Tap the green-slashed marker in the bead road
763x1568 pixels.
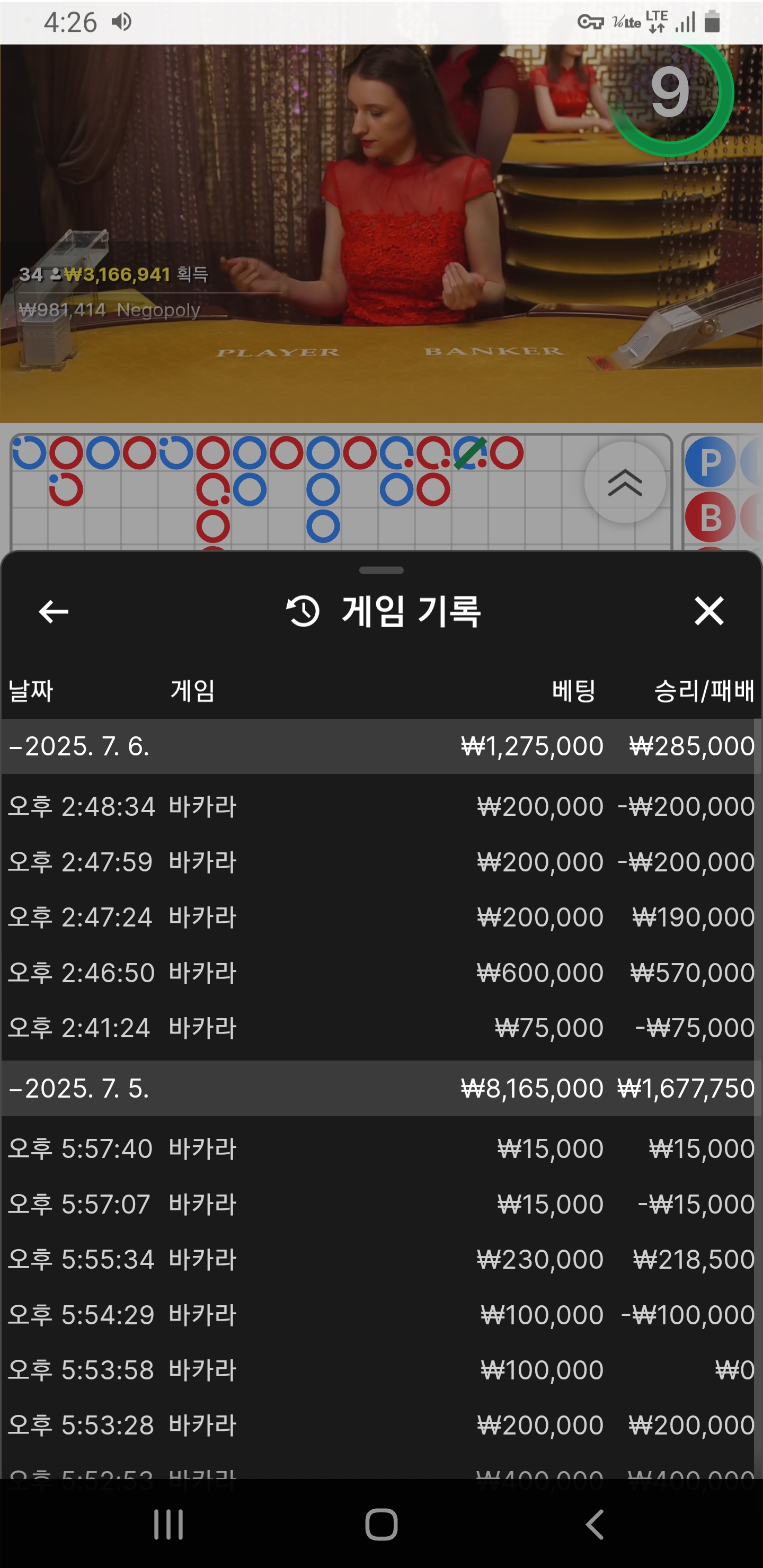469,453
